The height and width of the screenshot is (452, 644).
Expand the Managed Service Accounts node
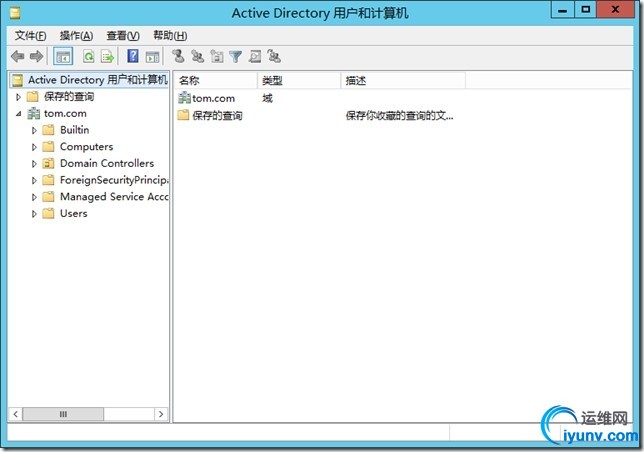[34, 197]
